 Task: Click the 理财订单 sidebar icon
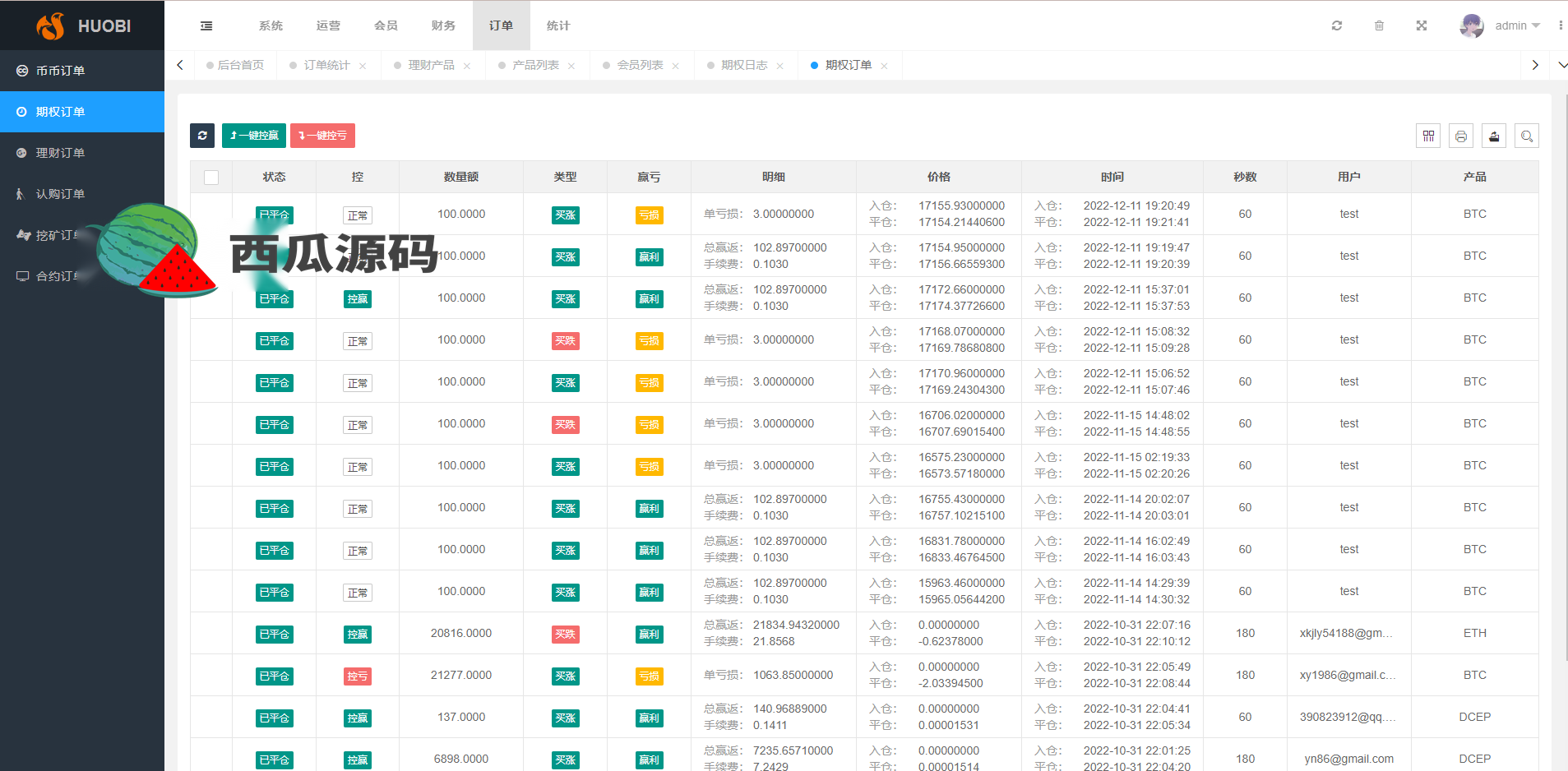22,153
